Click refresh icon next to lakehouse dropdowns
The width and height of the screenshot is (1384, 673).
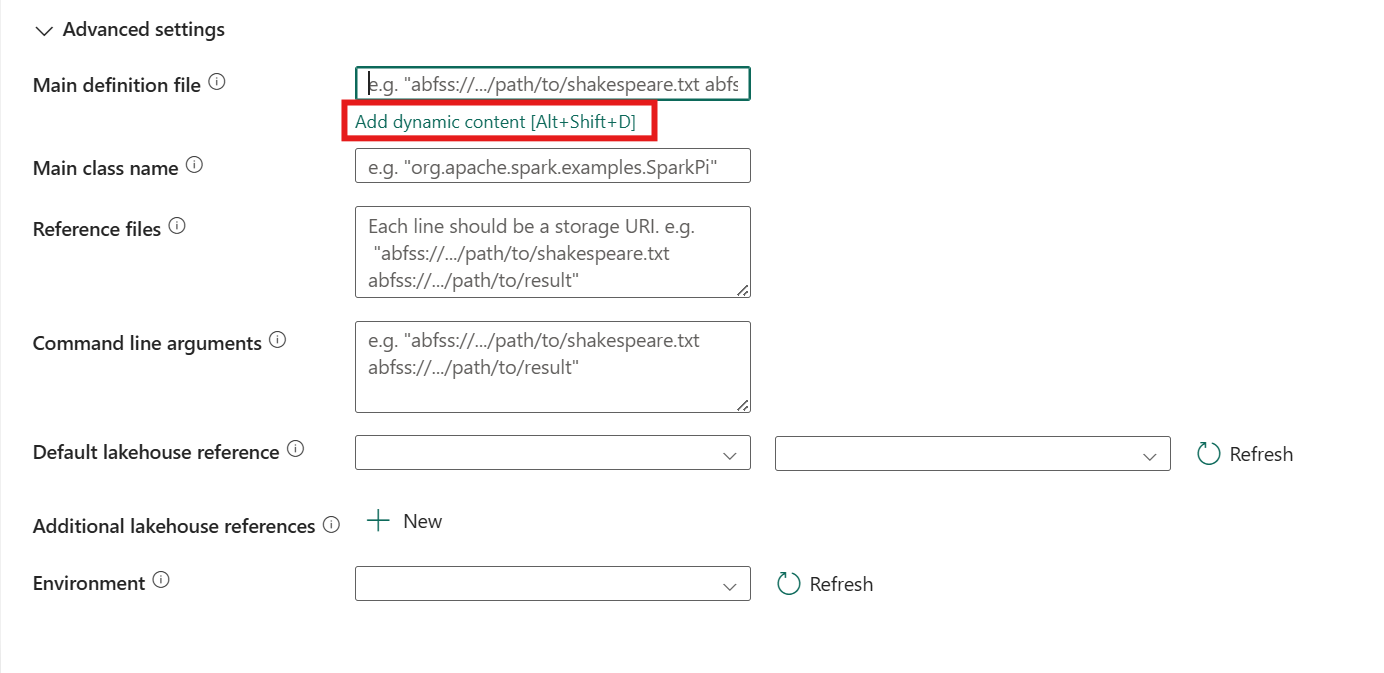pos(1209,454)
